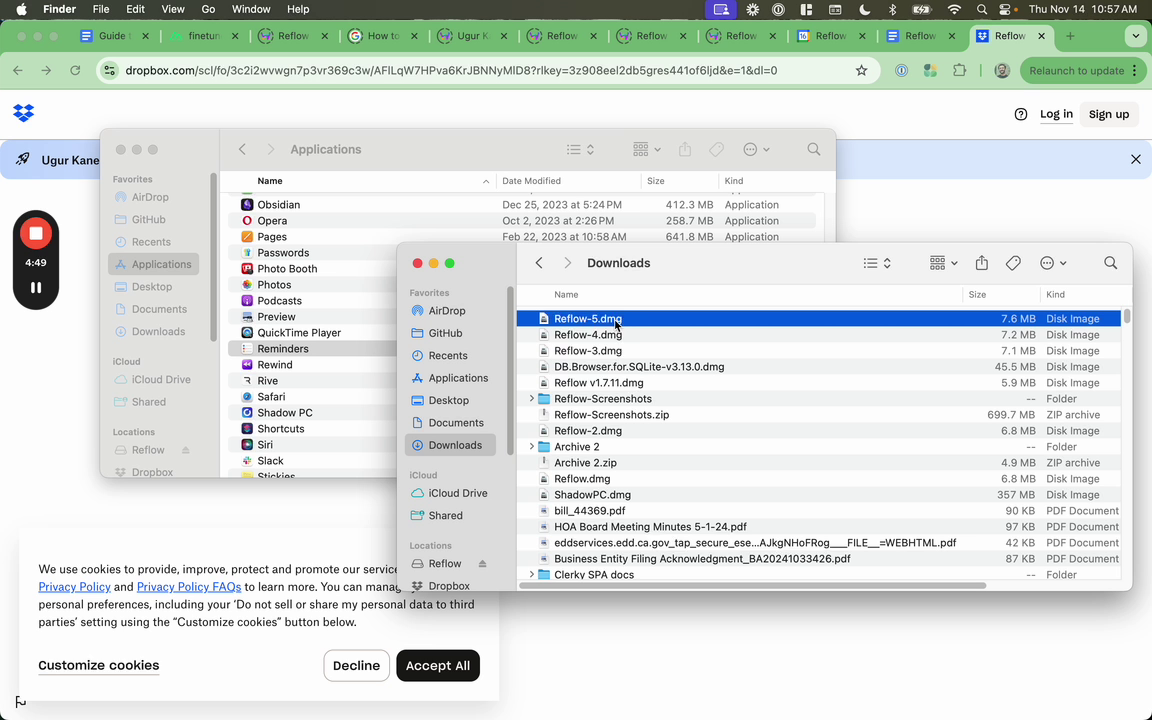Image resolution: width=1152 pixels, height=720 pixels.
Task: Stop the screen recording with red button
Action: tap(35, 234)
